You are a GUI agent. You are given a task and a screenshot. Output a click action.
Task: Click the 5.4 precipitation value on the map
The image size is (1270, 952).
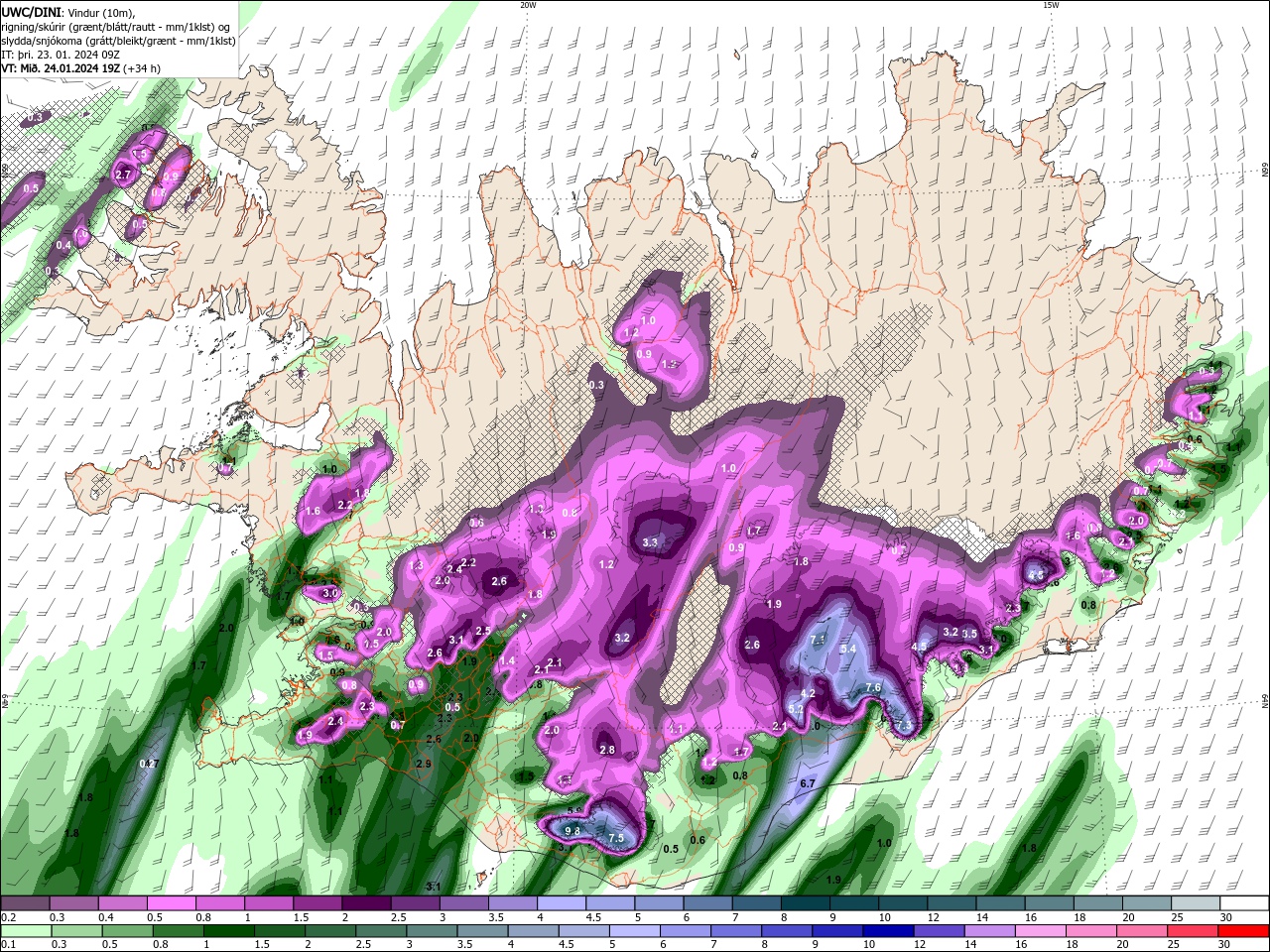tap(848, 649)
